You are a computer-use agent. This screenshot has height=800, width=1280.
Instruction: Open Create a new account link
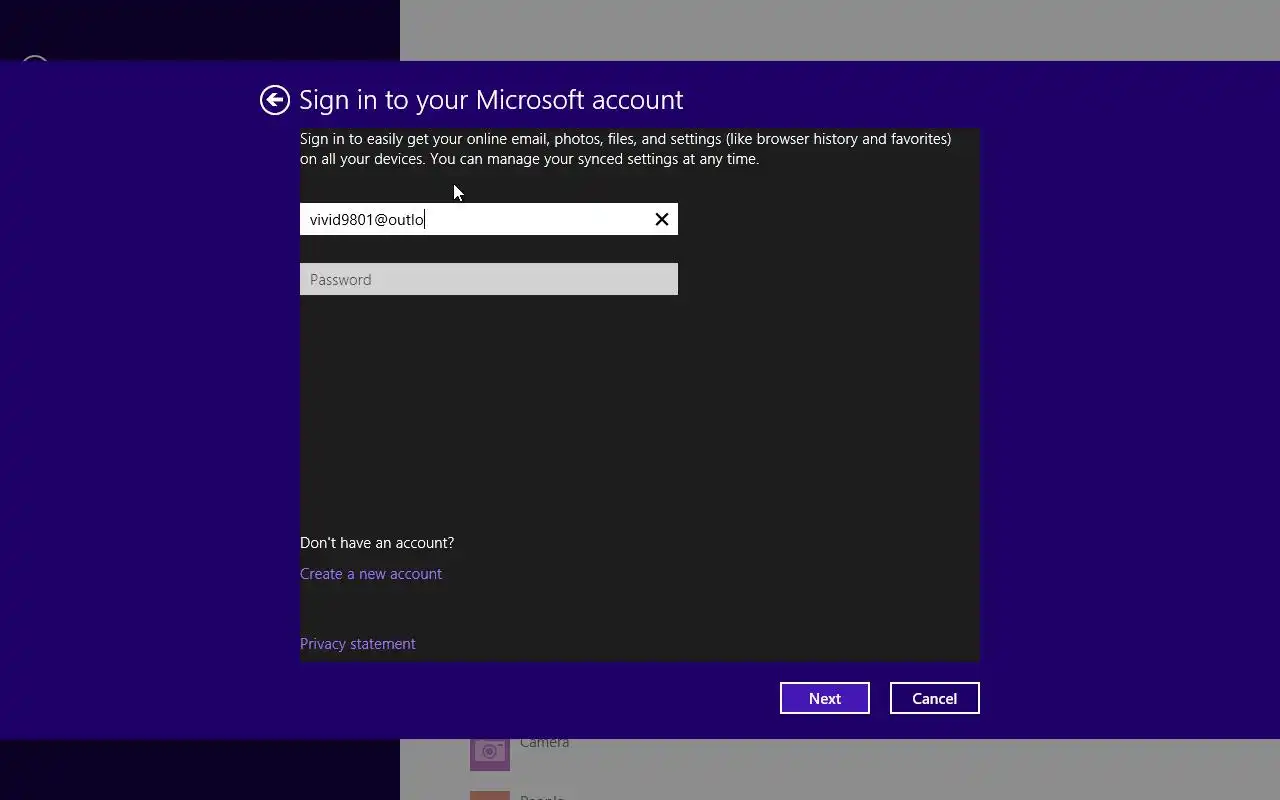(371, 574)
